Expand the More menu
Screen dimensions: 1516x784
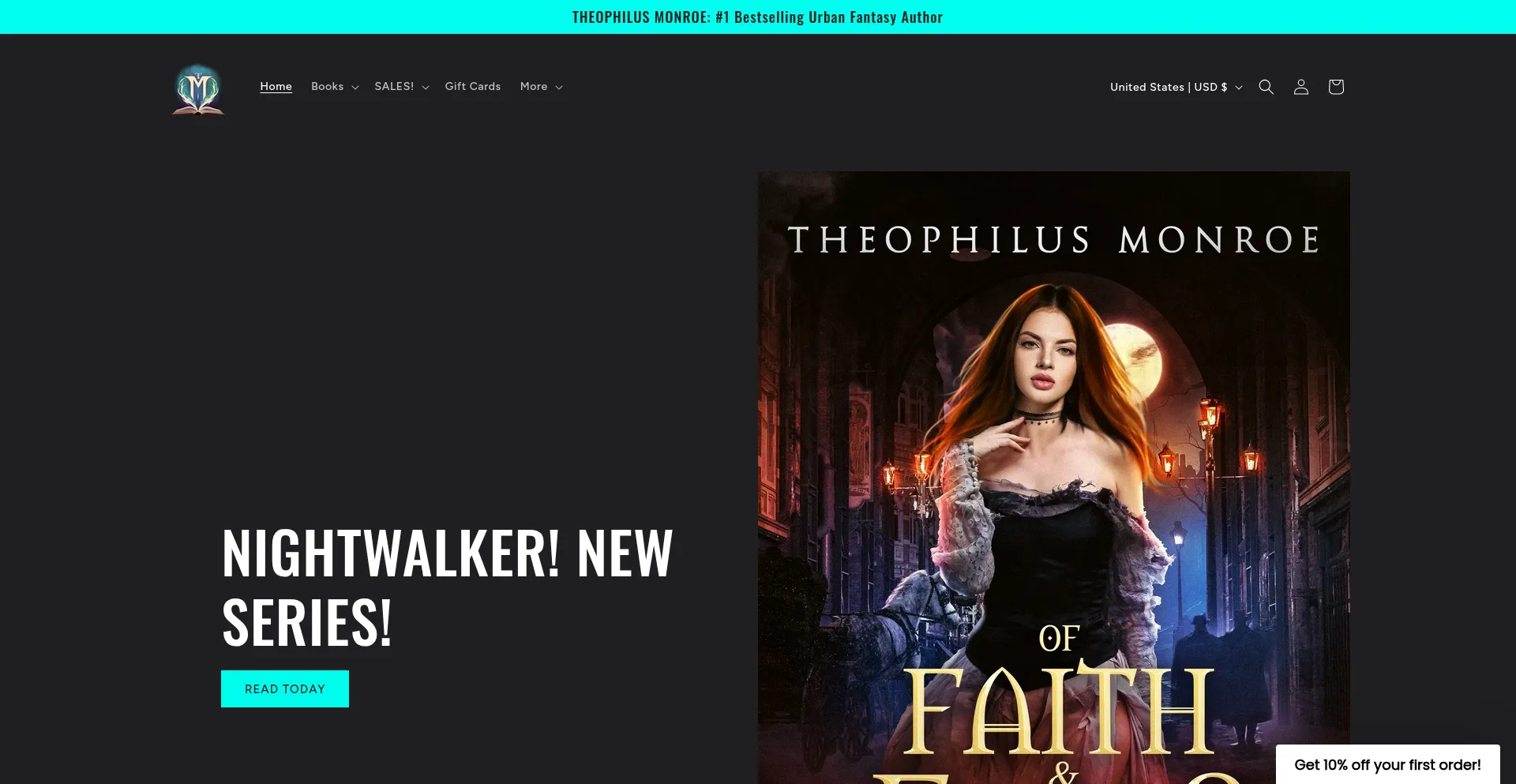point(542,86)
